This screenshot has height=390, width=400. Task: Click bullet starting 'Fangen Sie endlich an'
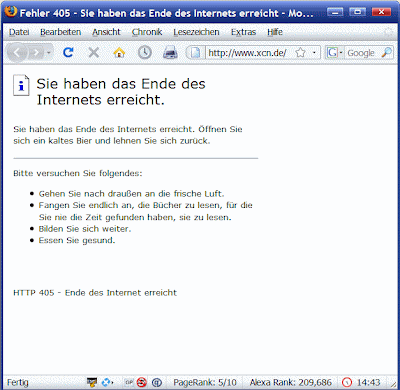(146, 211)
